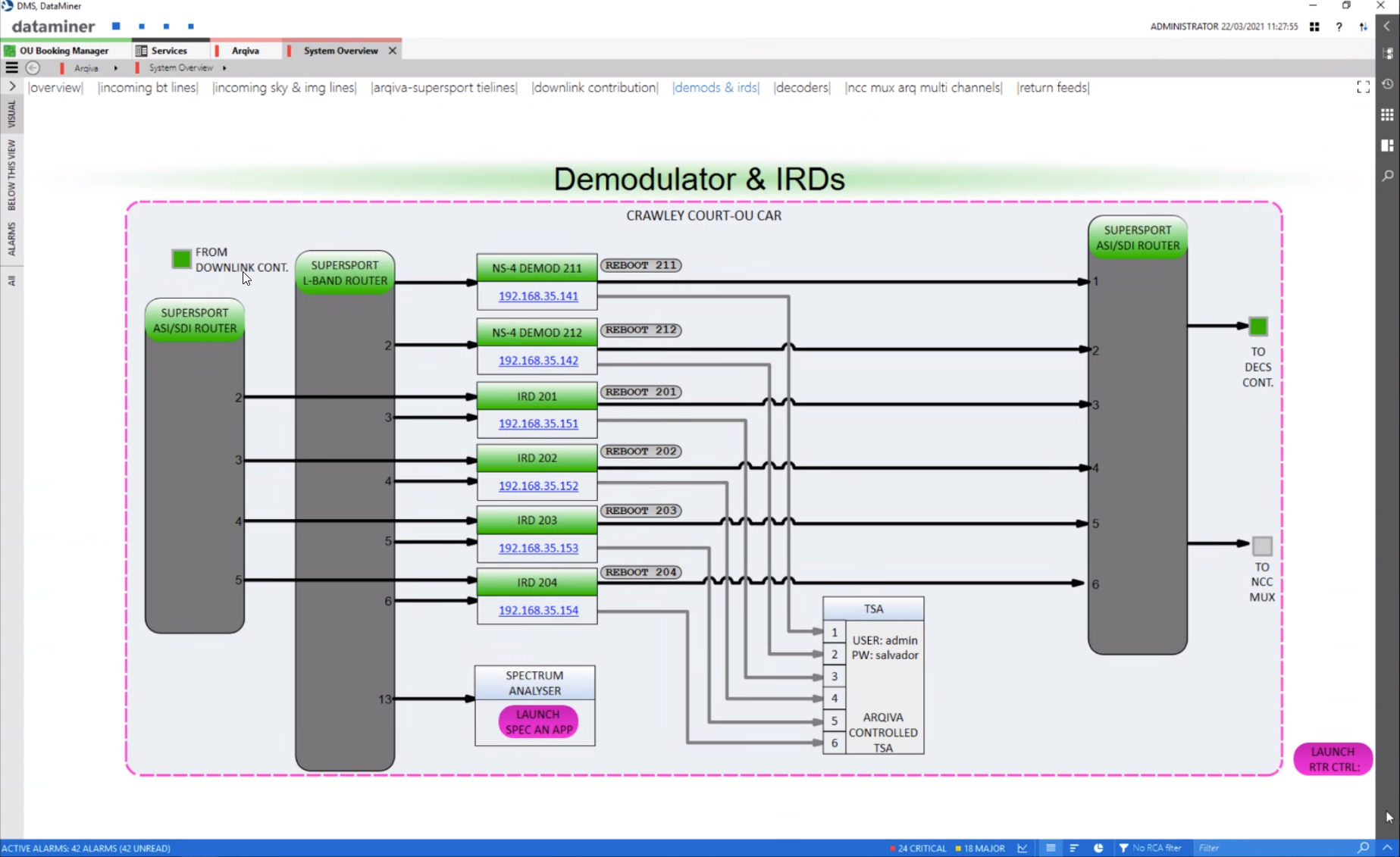Screen dimensions: 1400x857
Task: Open ncc mux arq multi channels page
Action: tap(923, 87)
